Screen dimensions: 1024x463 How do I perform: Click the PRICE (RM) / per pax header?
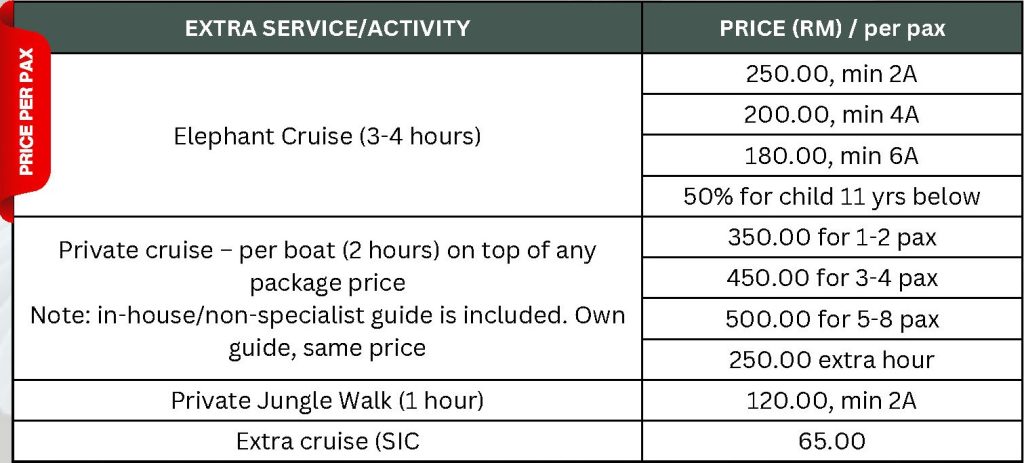pyautogui.click(x=832, y=28)
